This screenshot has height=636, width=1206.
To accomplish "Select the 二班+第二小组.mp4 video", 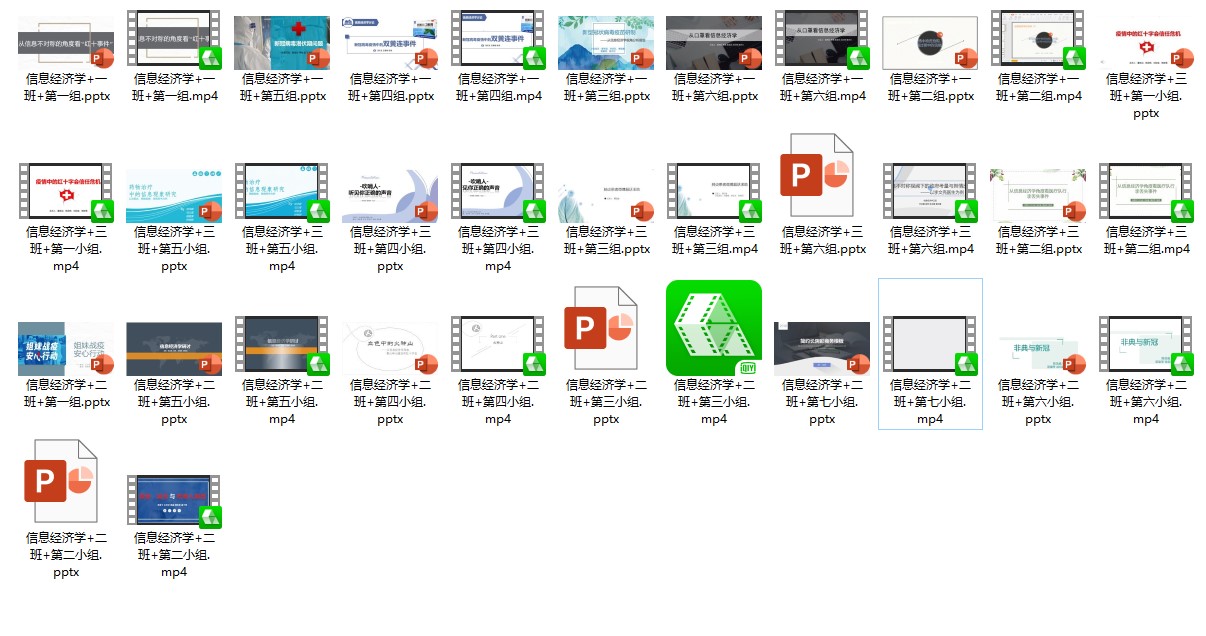I will [x=174, y=499].
